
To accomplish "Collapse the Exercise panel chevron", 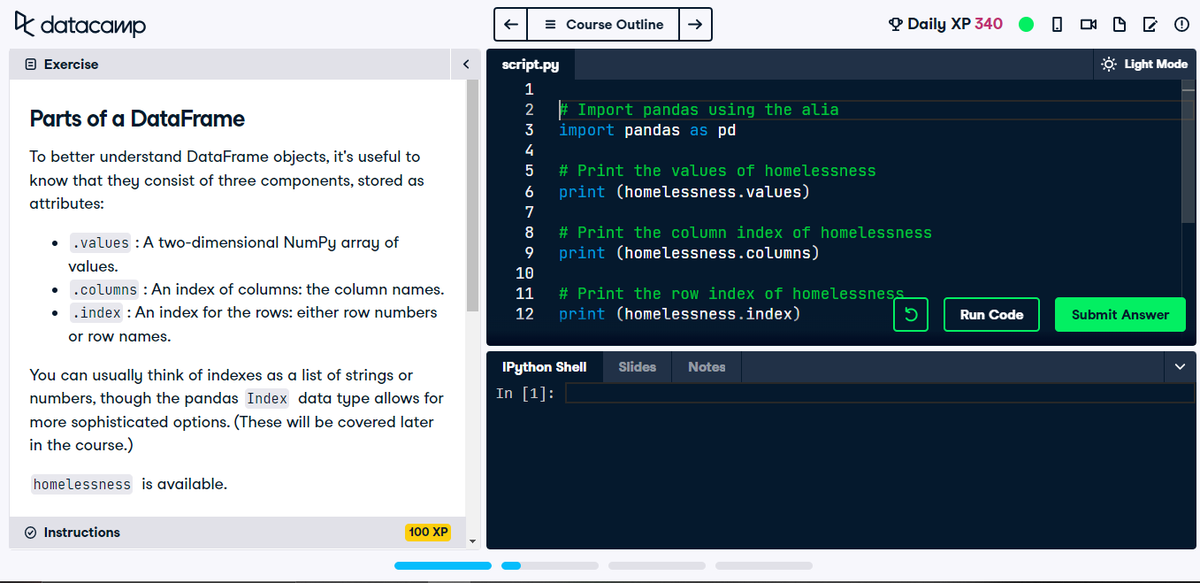I will point(465,64).
